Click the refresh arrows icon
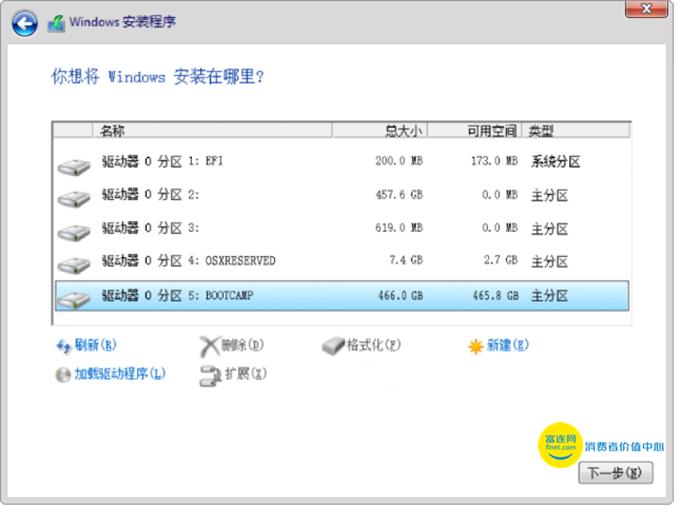 click(64, 346)
